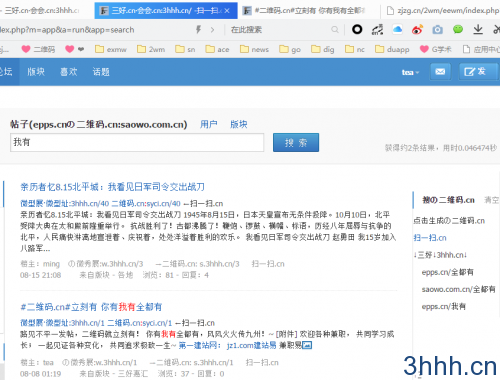Image resolution: width=500 pixels, height=380 pixels.
Task: Click the blue 搜索 button
Action: [x=296, y=142]
